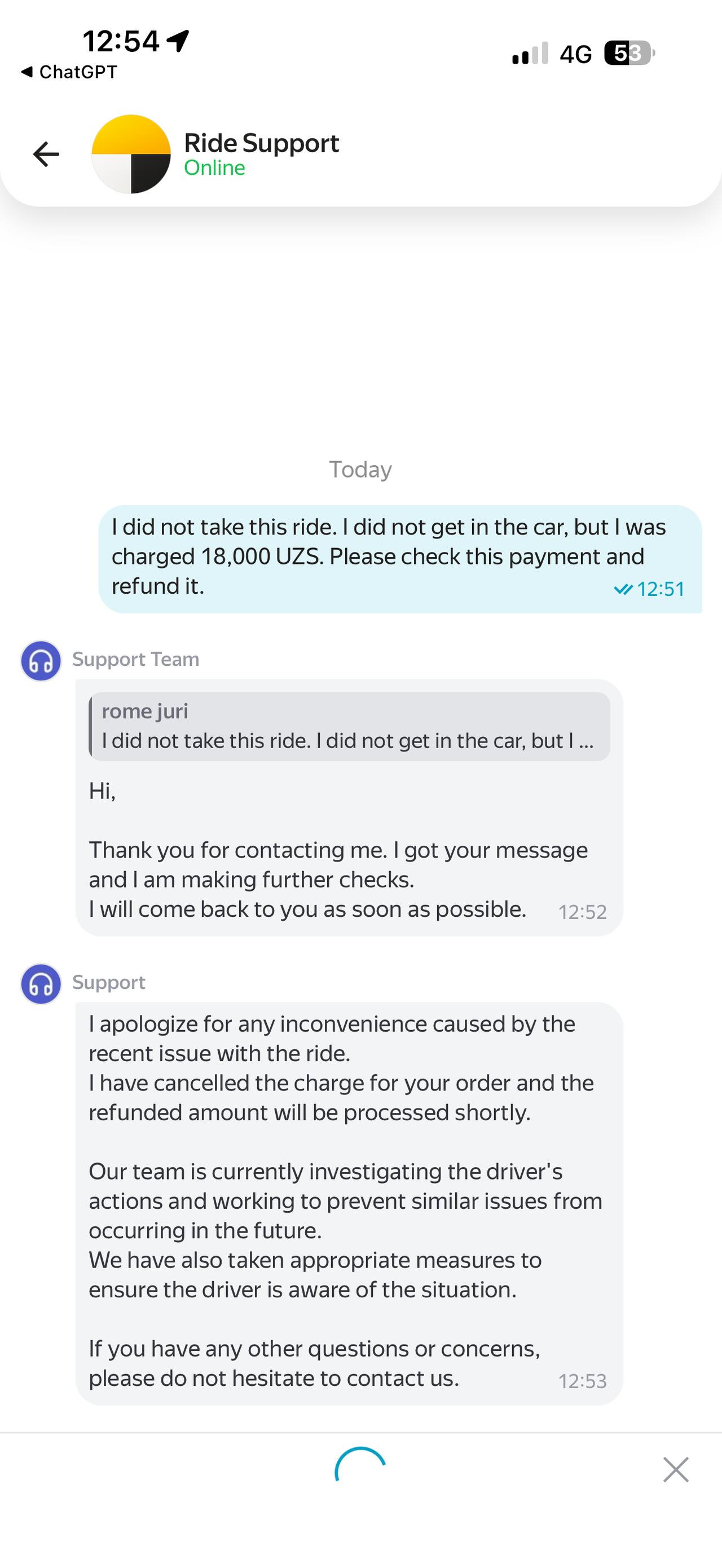Tap the Support headset avatar

pos(41,984)
